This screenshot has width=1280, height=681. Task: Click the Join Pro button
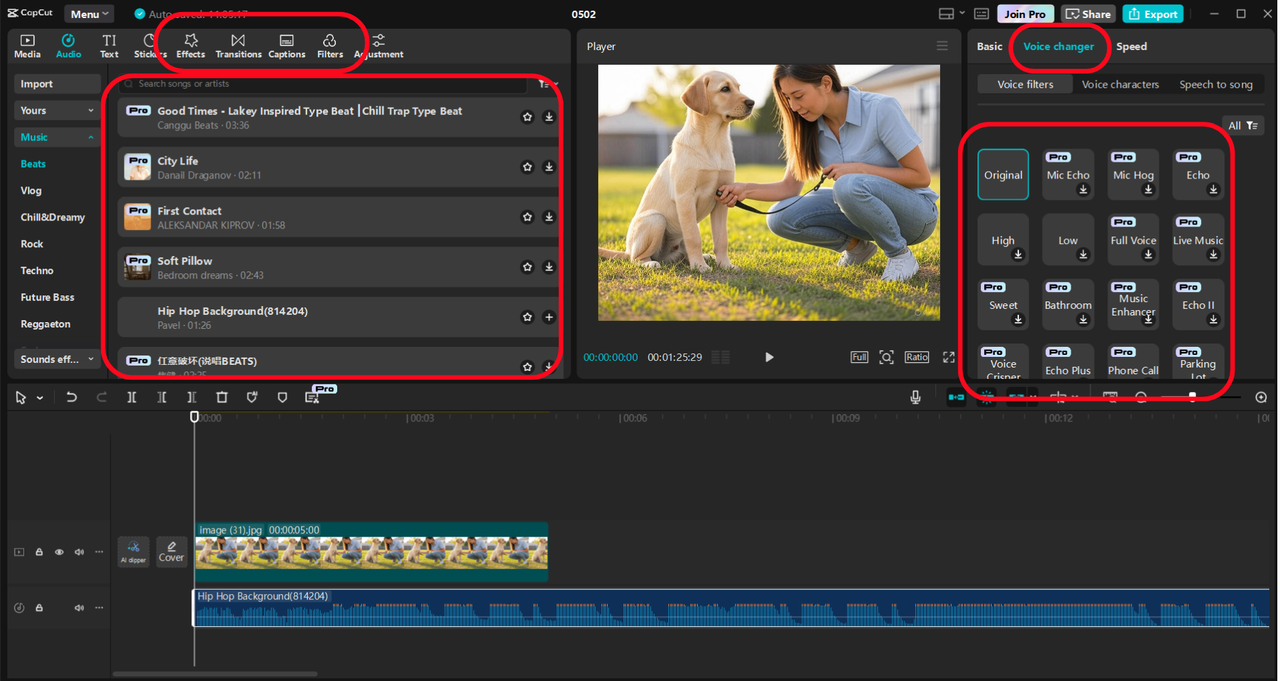pyautogui.click(x=1025, y=14)
